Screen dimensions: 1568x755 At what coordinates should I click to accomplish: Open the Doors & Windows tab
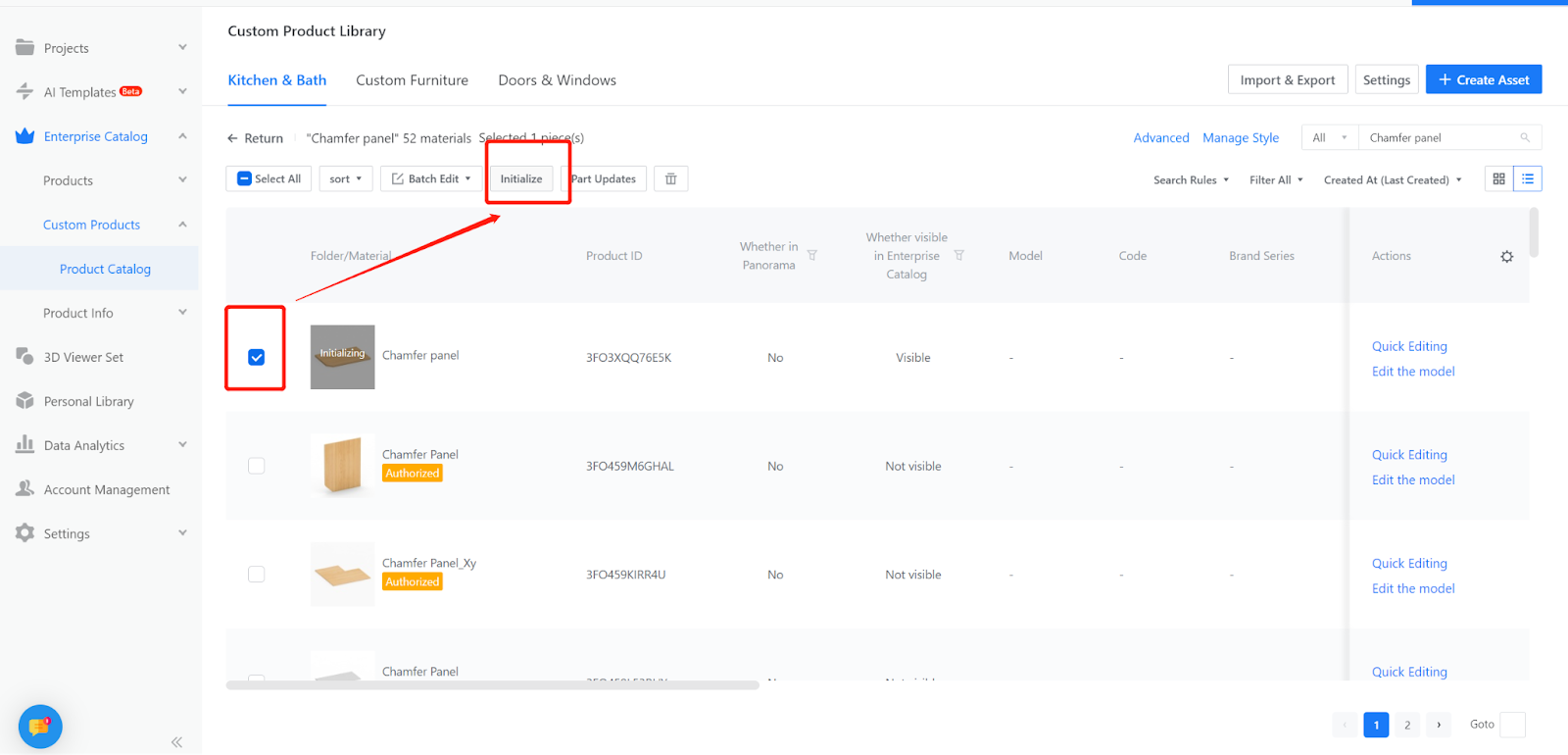point(557,80)
